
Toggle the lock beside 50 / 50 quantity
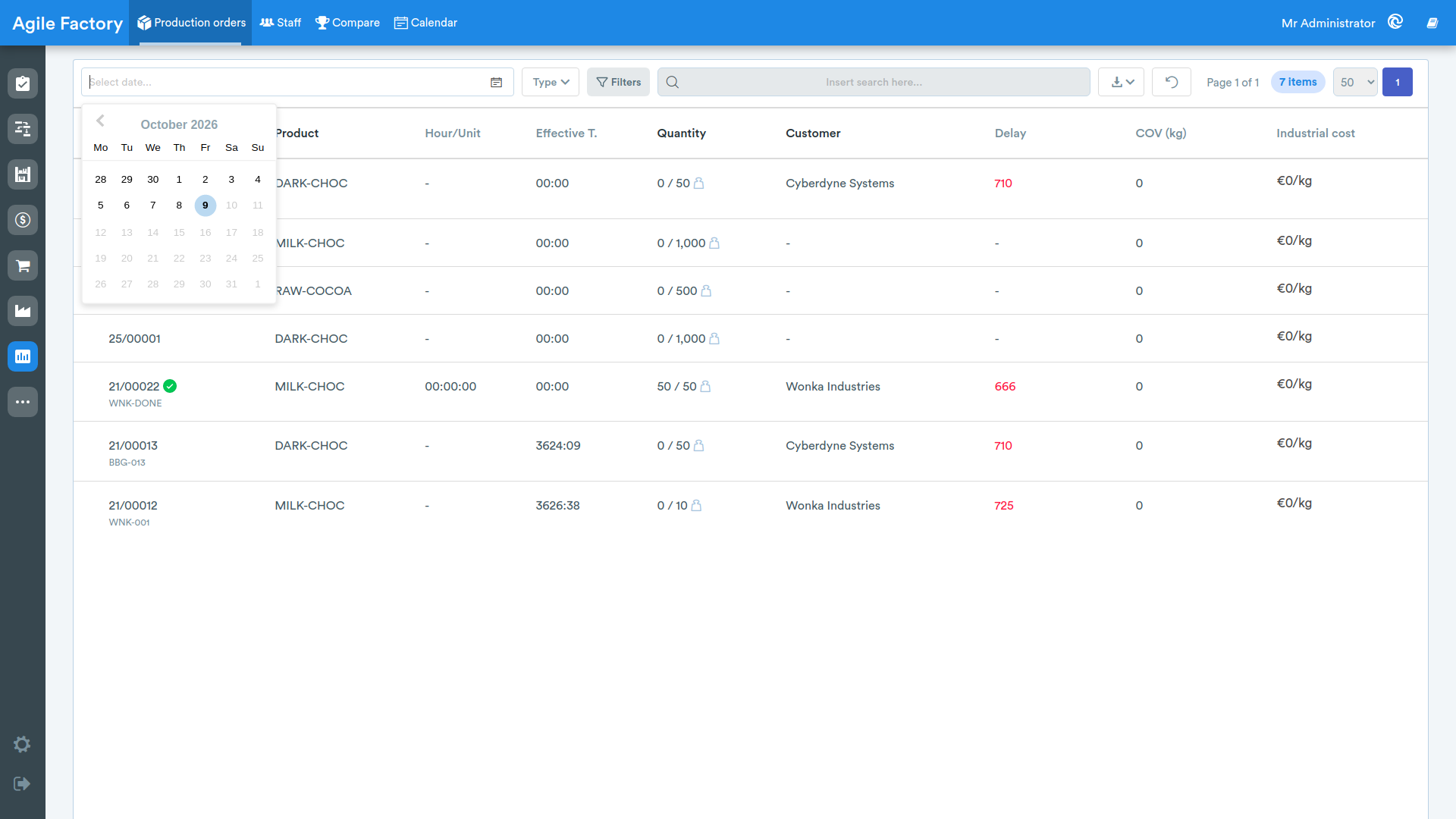(705, 386)
